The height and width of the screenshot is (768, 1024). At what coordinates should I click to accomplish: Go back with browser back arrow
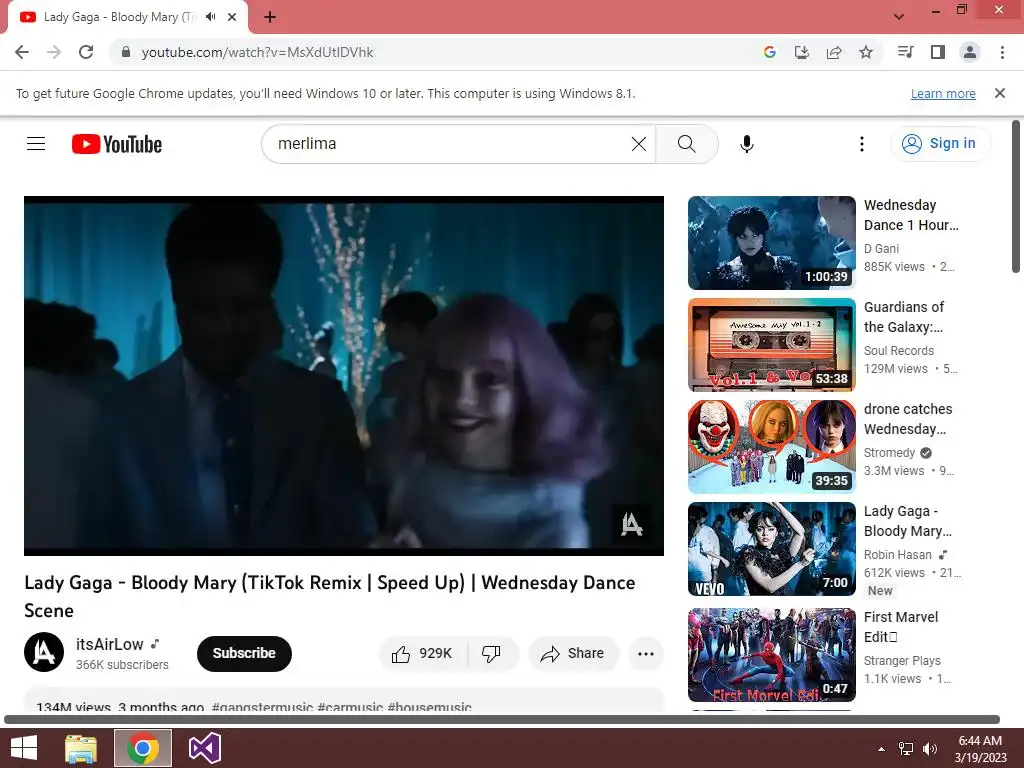coord(22,52)
